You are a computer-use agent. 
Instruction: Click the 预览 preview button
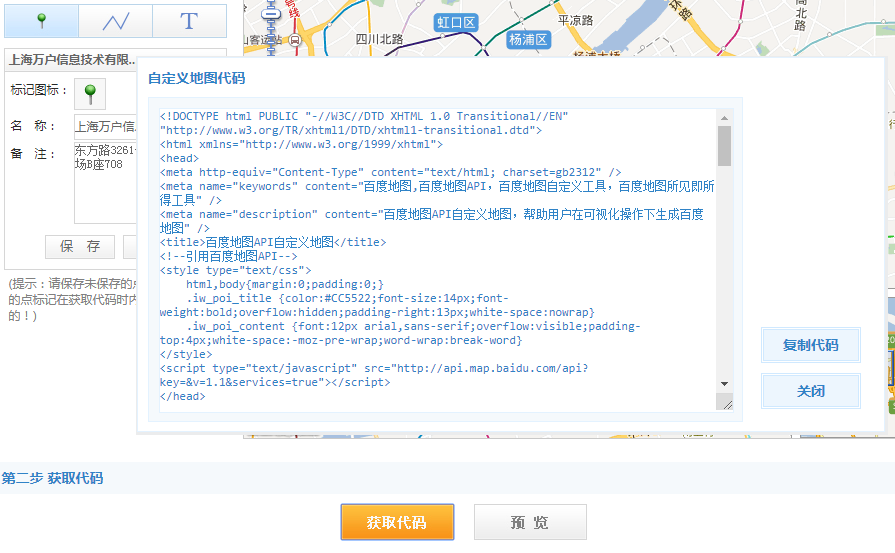click(529, 522)
